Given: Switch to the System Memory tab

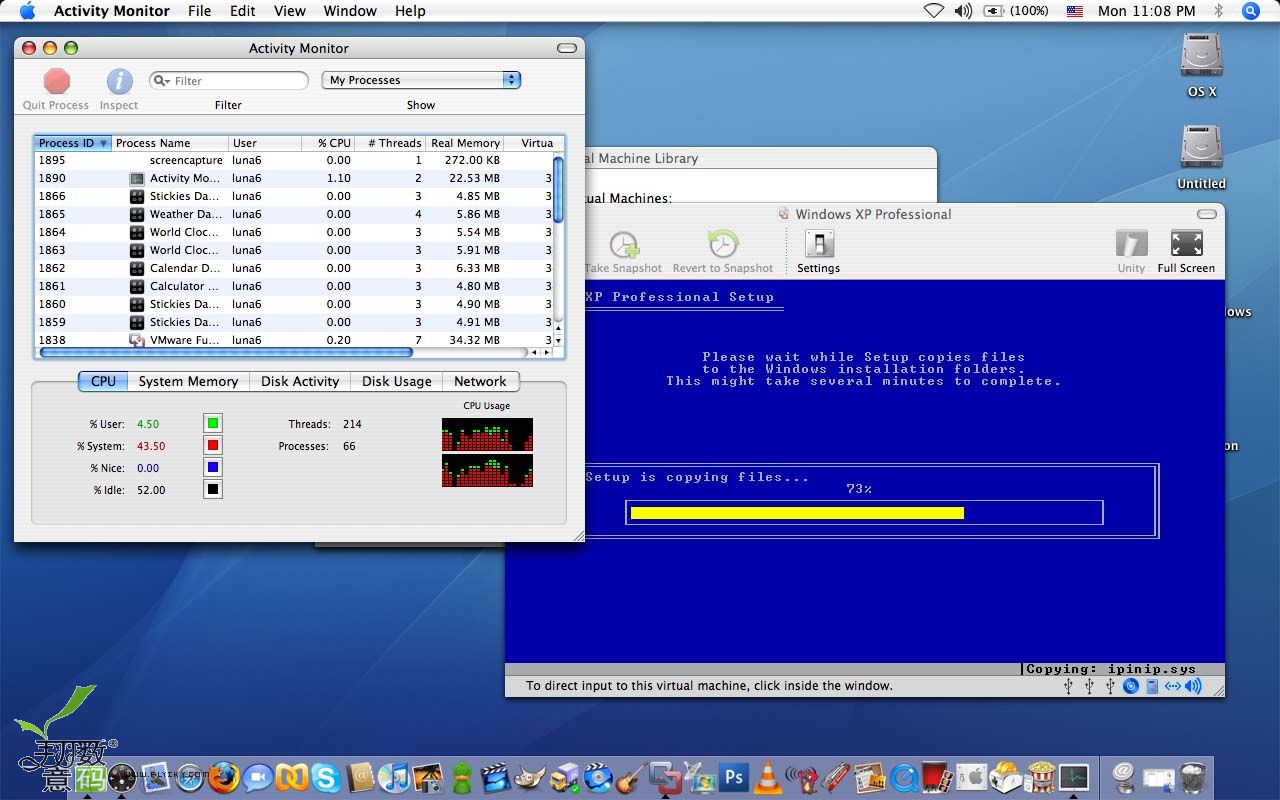Looking at the screenshot, I should (x=188, y=381).
